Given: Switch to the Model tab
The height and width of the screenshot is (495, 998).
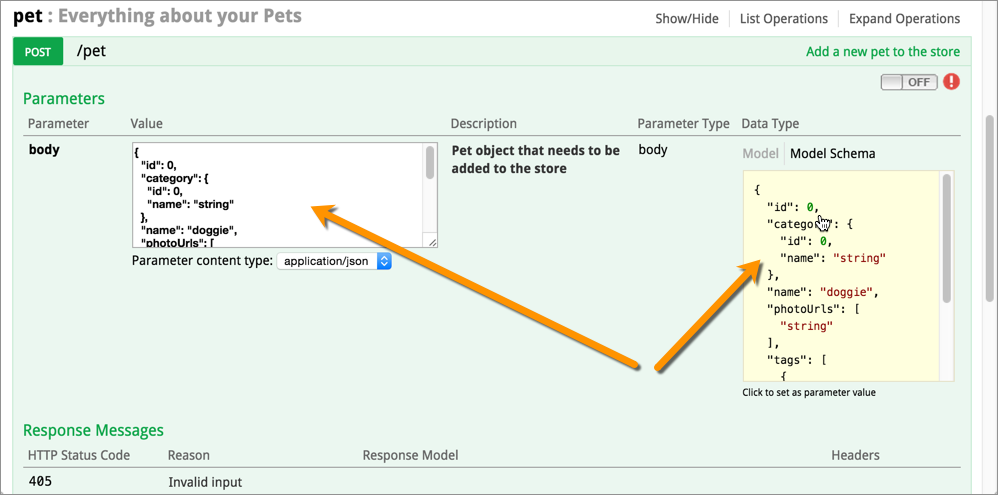Looking at the screenshot, I should click(760, 154).
